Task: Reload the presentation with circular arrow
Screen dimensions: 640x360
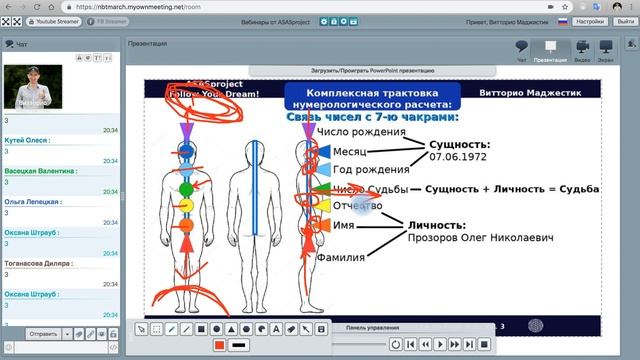Action: (395, 344)
